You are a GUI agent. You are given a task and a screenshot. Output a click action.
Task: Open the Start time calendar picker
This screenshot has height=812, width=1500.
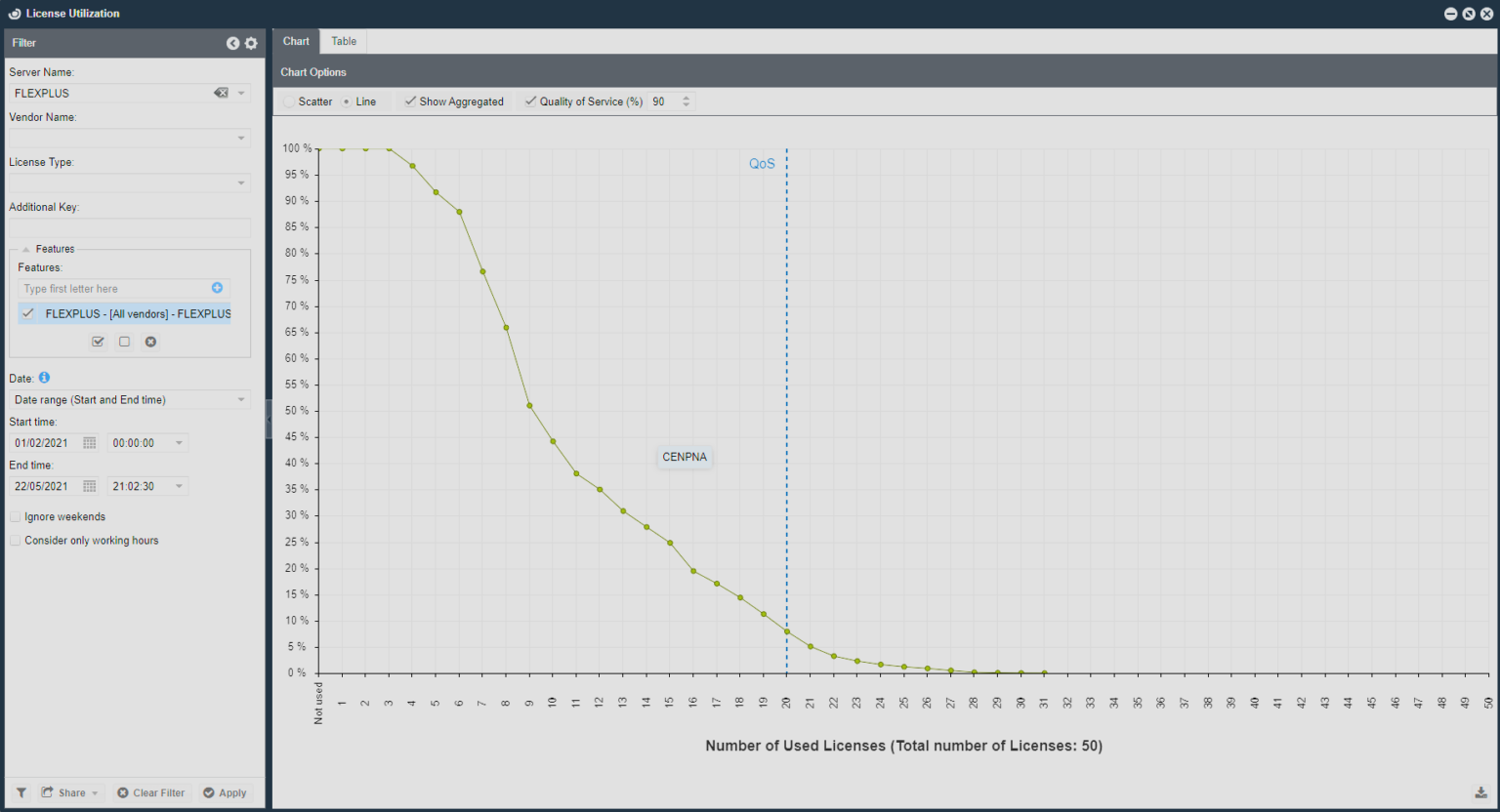(x=89, y=442)
